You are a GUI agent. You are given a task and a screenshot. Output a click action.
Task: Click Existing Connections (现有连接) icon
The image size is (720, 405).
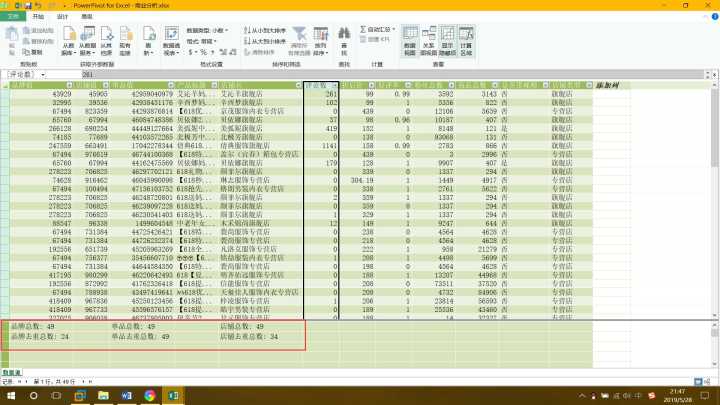coord(125,46)
